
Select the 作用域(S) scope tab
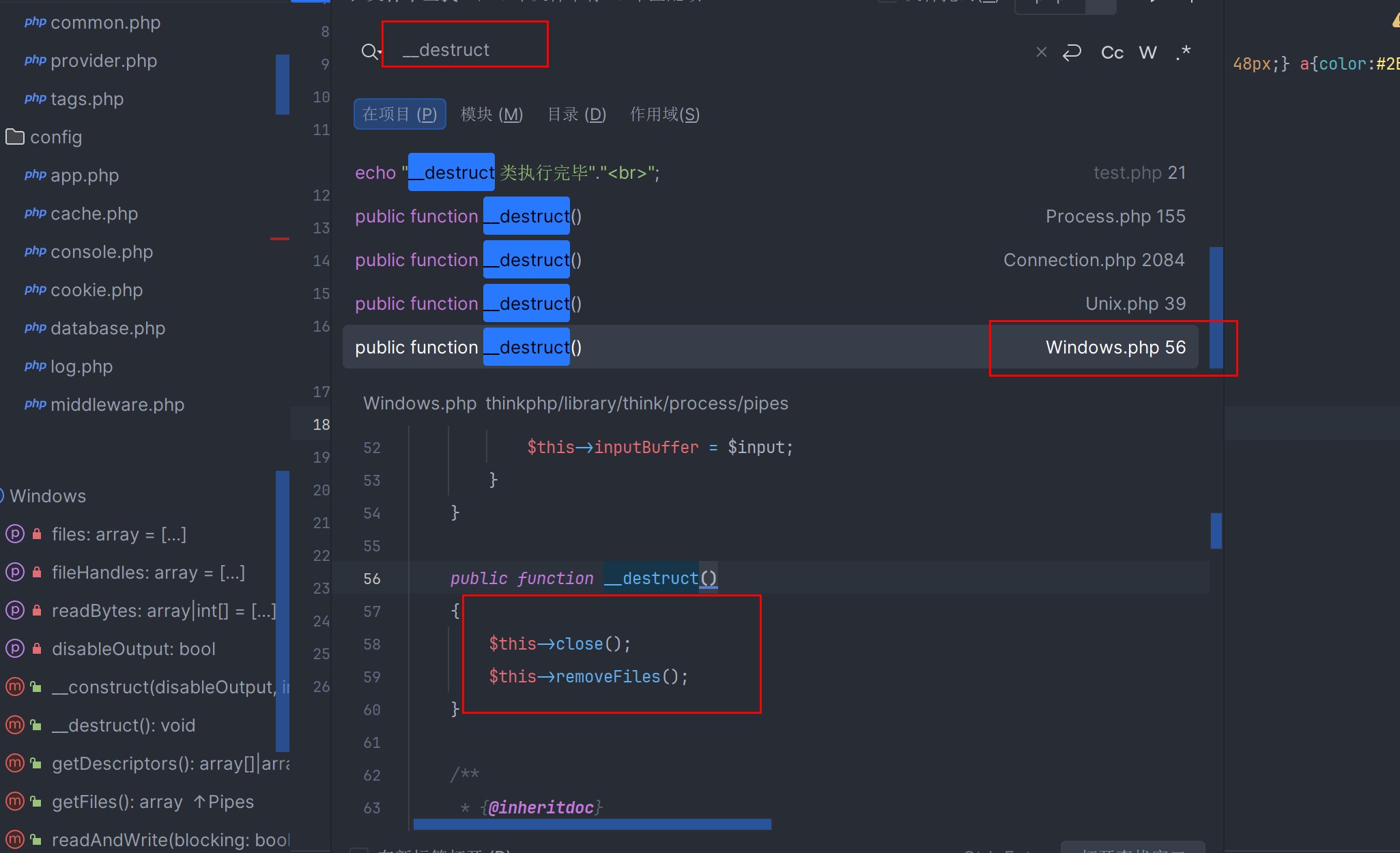coord(664,114)
